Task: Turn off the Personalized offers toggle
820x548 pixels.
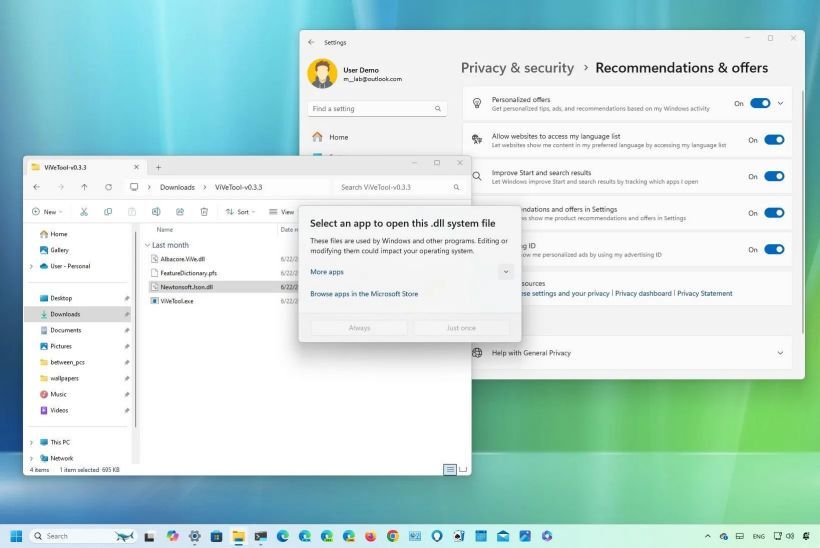Action: tap(760, 103)
